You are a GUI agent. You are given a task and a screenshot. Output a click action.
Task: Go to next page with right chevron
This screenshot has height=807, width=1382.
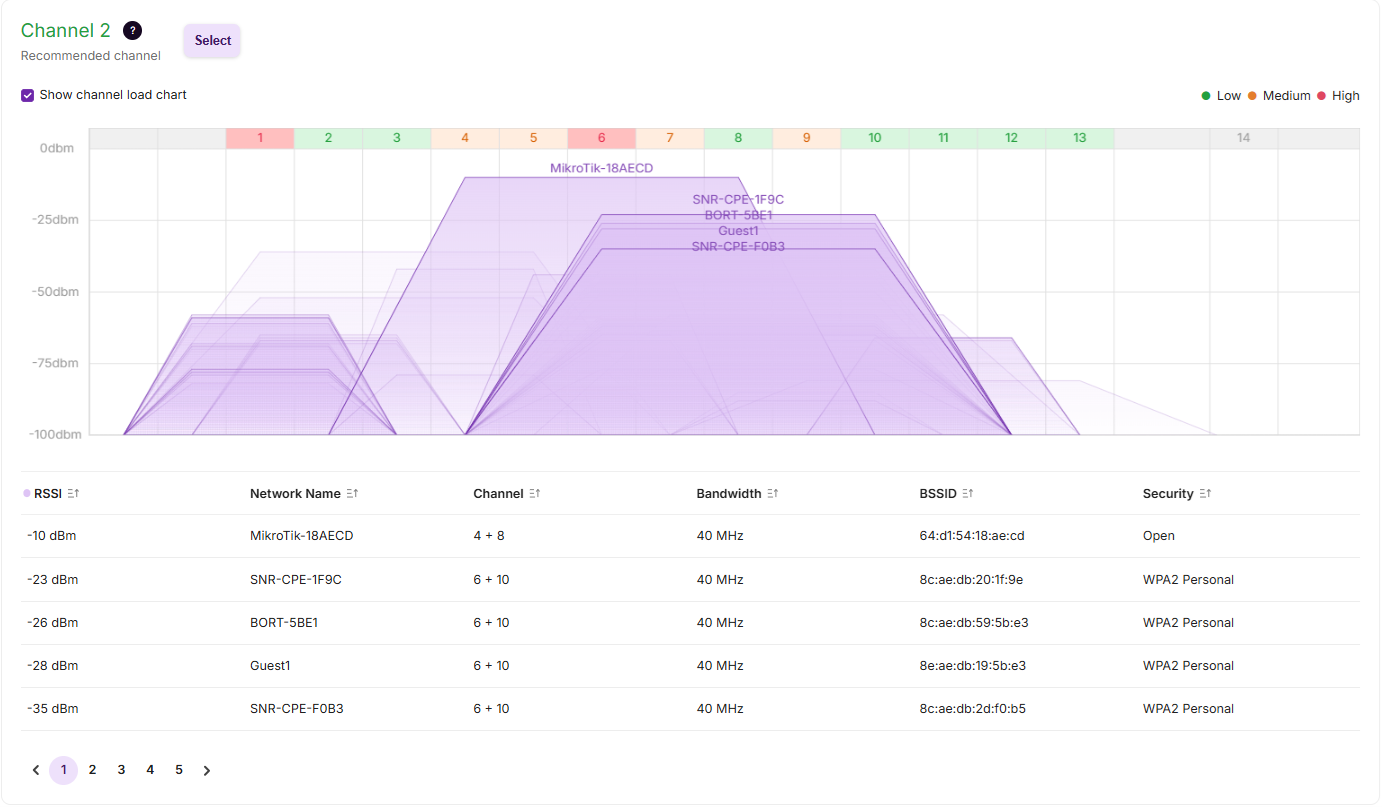[207, 770]
